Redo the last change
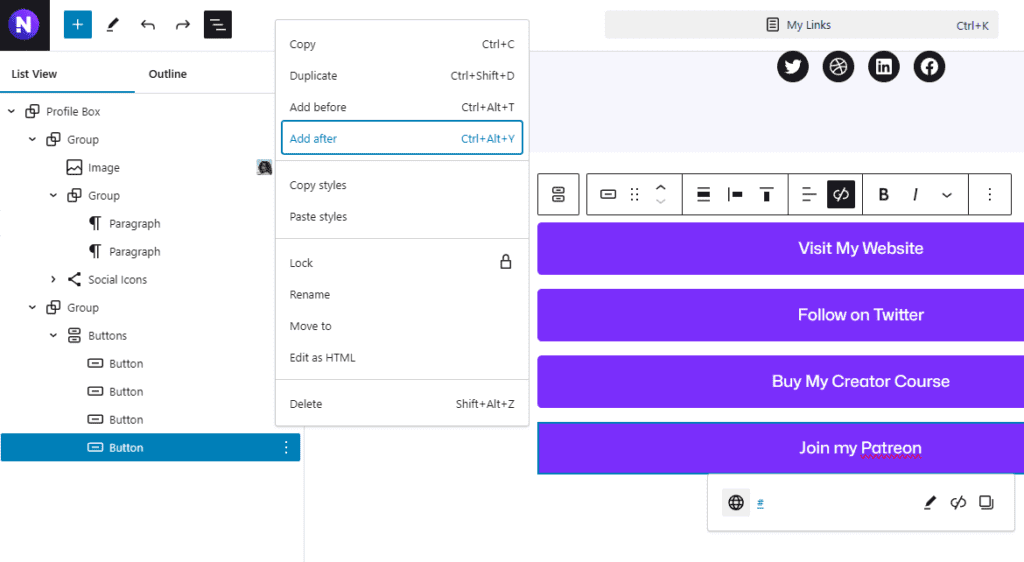 (x=183, y=25)
